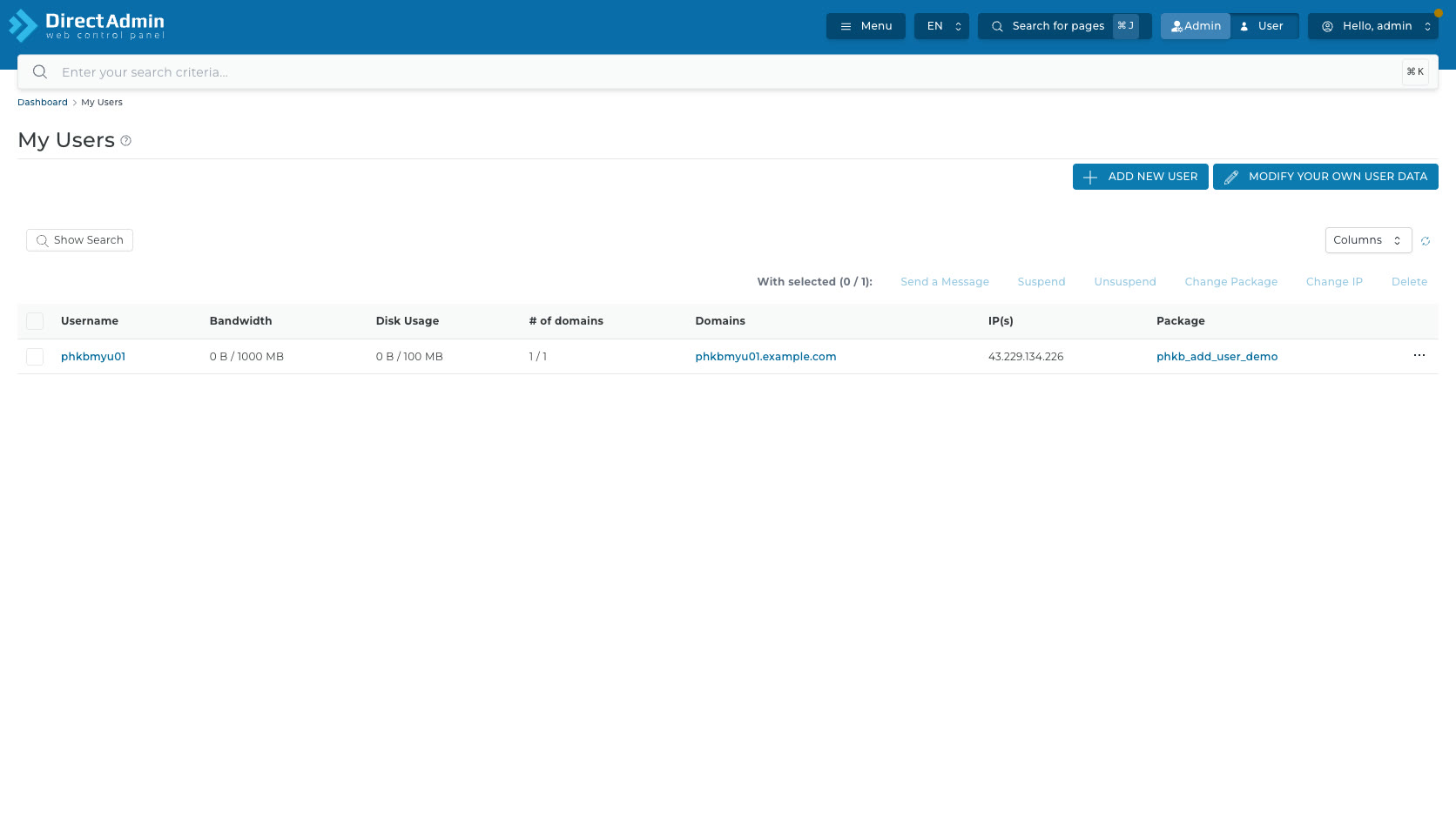Click the IP(s) column header
The image size is (1456, 819).
(x=1001, y=321)
